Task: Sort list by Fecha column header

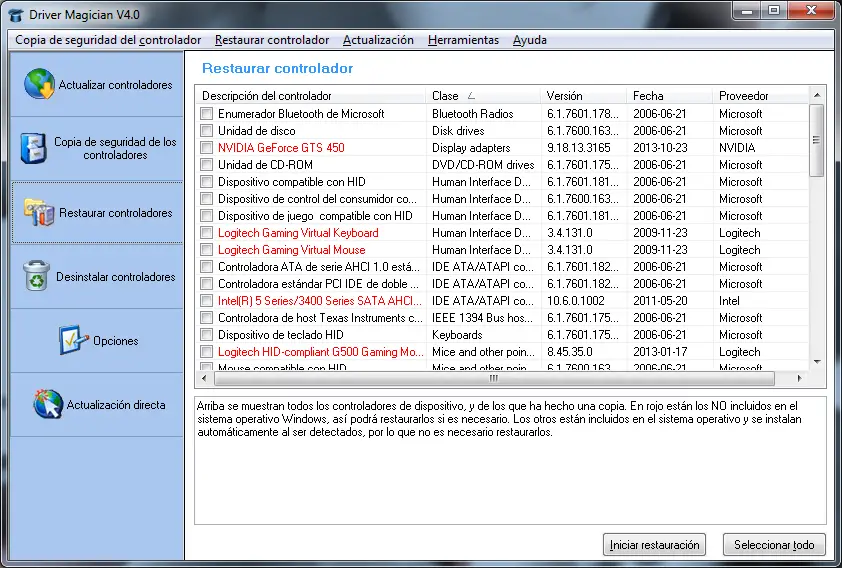Action: click(670, 96)
